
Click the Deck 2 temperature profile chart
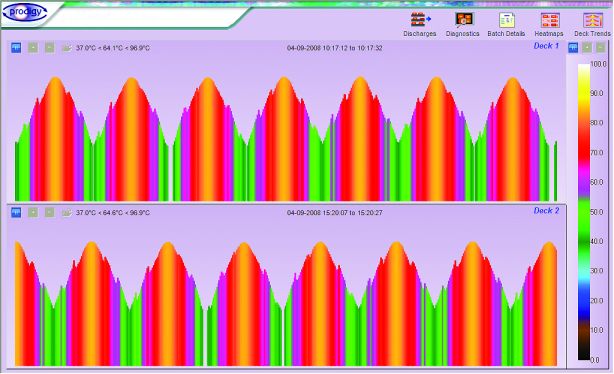(x=286, y=304)
